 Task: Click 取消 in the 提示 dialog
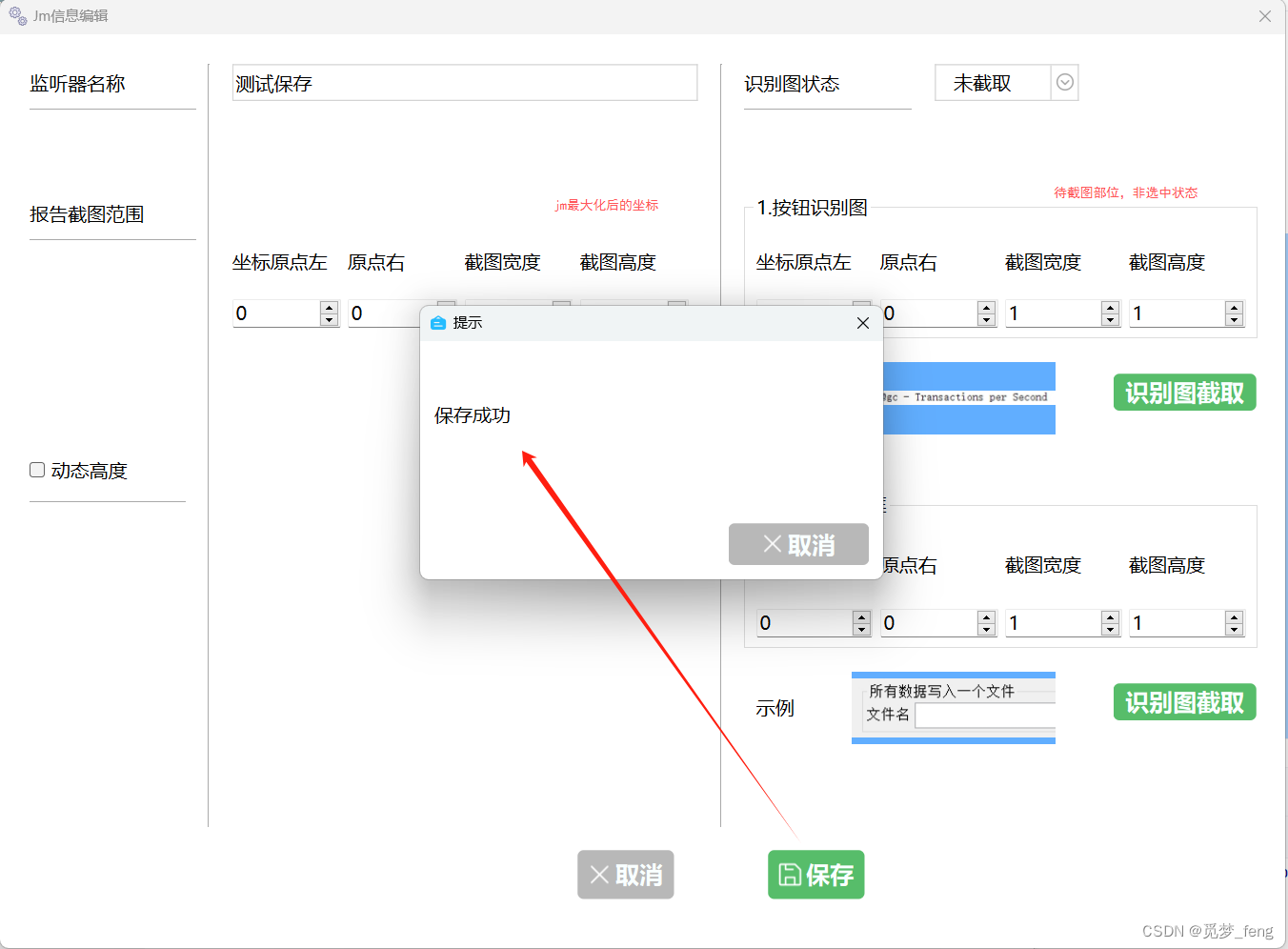coord(798,544)
